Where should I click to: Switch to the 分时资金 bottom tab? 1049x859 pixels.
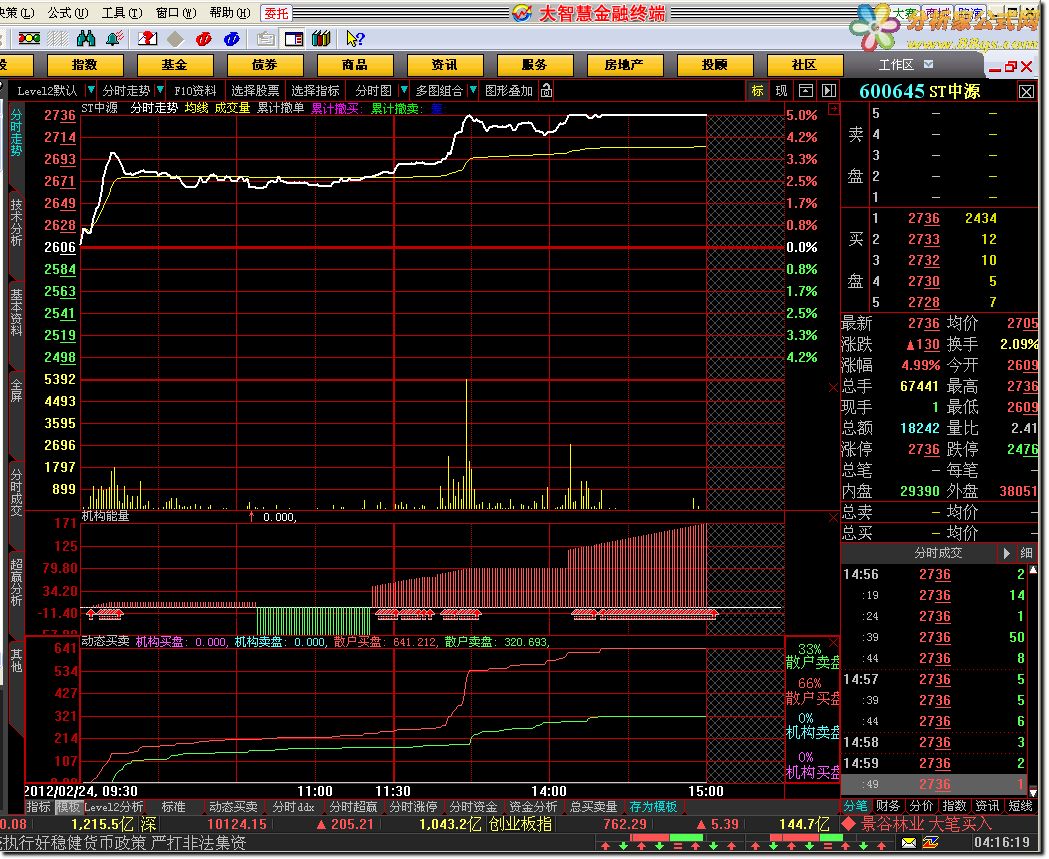tap(474, 807)
